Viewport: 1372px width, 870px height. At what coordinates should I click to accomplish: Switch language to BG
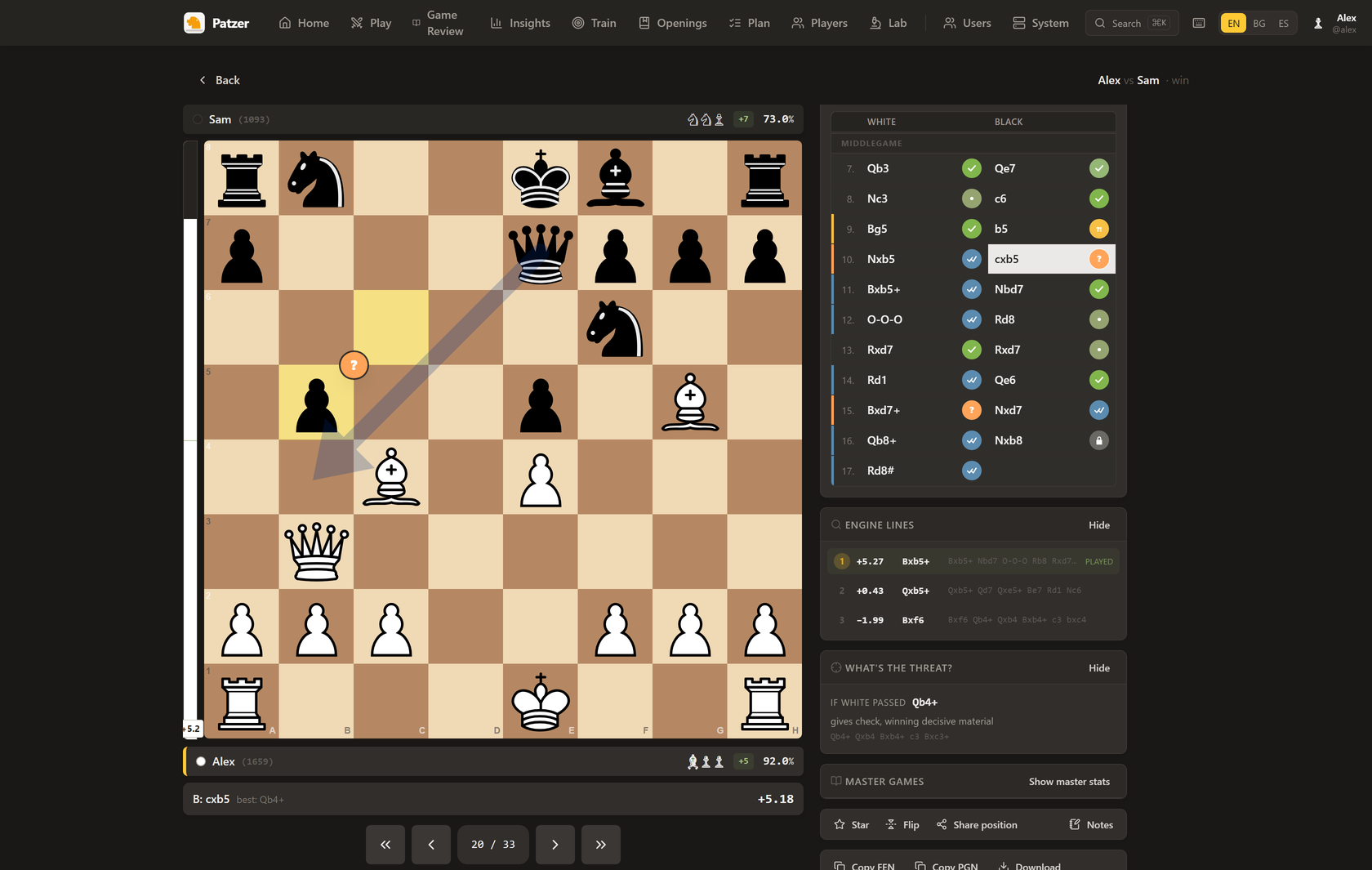[x=1259, y=23]
